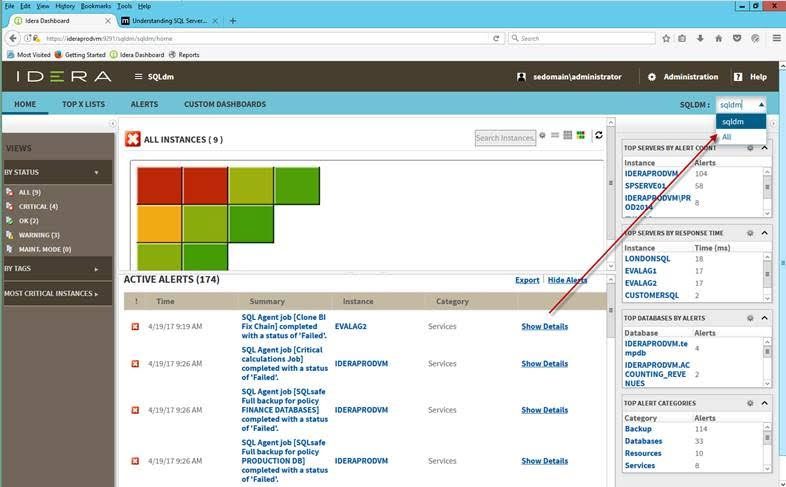The width and height of the screenshot is (786, 487).
Task: Open the HOME tab
Action: tap(25, 104)
